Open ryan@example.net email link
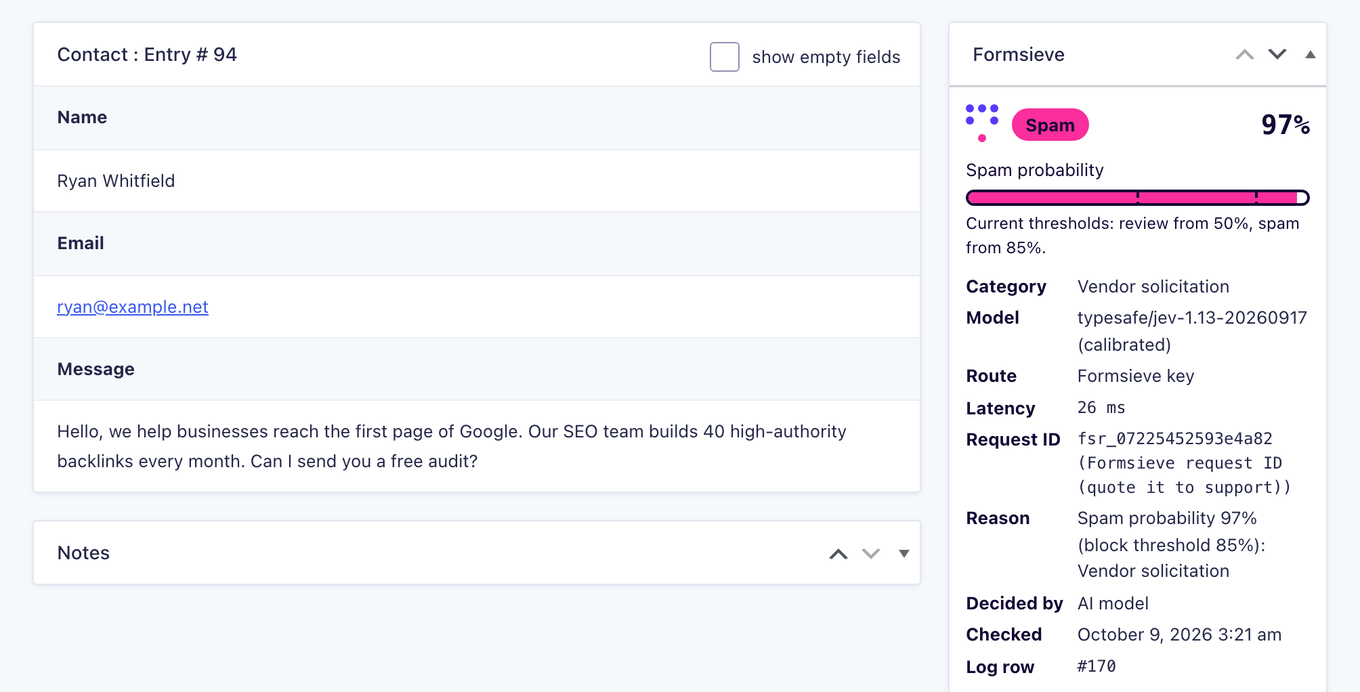 [x=133, y=307]
